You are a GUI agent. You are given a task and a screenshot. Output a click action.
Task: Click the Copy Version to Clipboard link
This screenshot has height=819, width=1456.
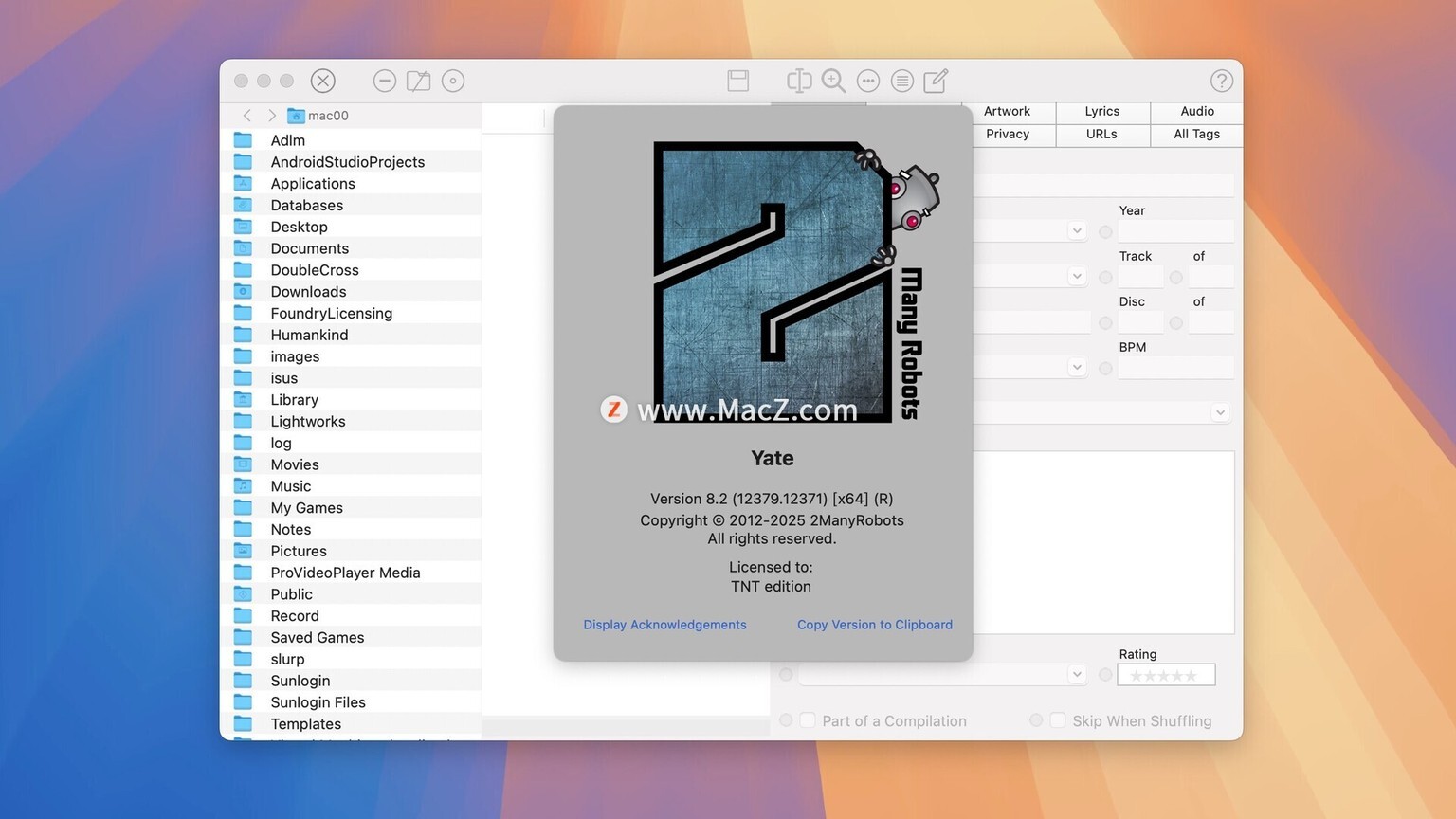point(875,625)
